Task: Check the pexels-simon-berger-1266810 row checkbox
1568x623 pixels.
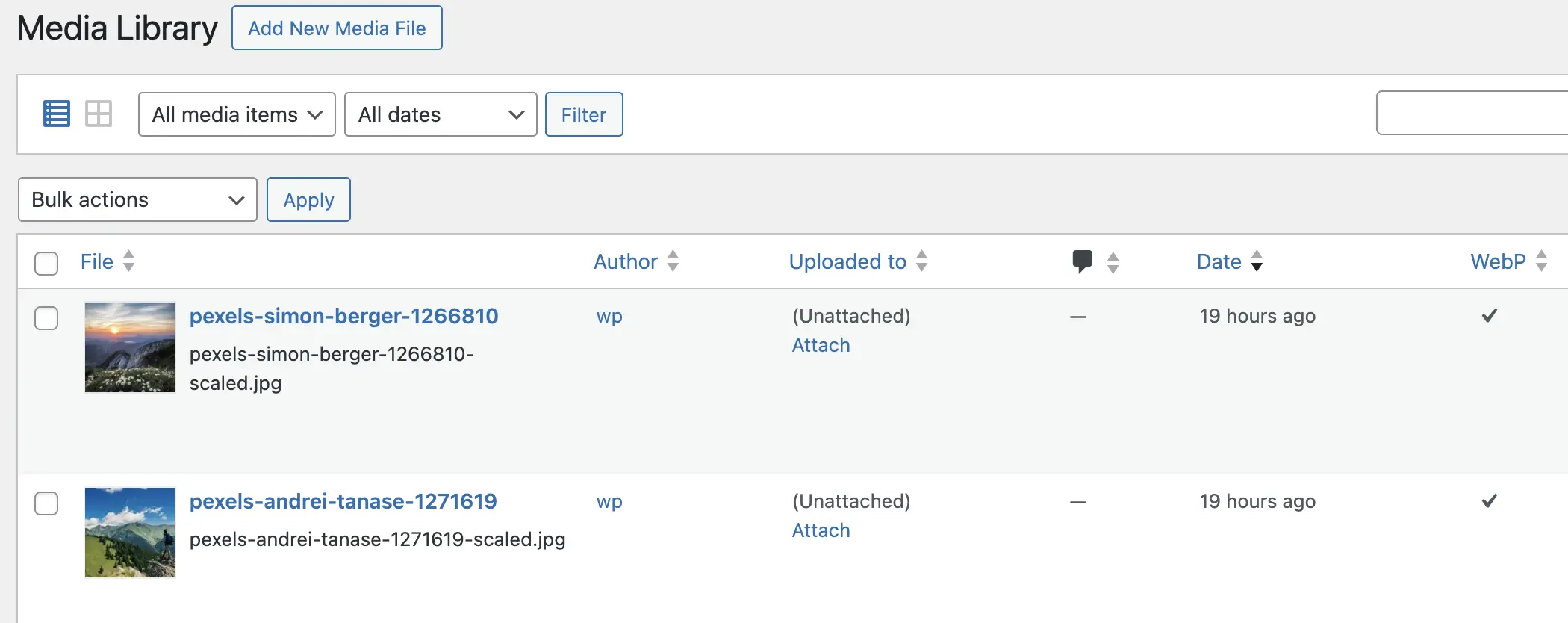Action: click(x=46, y=318)
